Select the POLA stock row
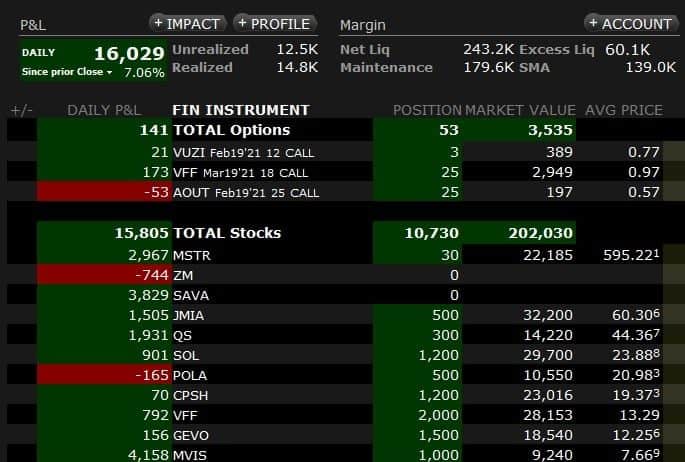 346,375
